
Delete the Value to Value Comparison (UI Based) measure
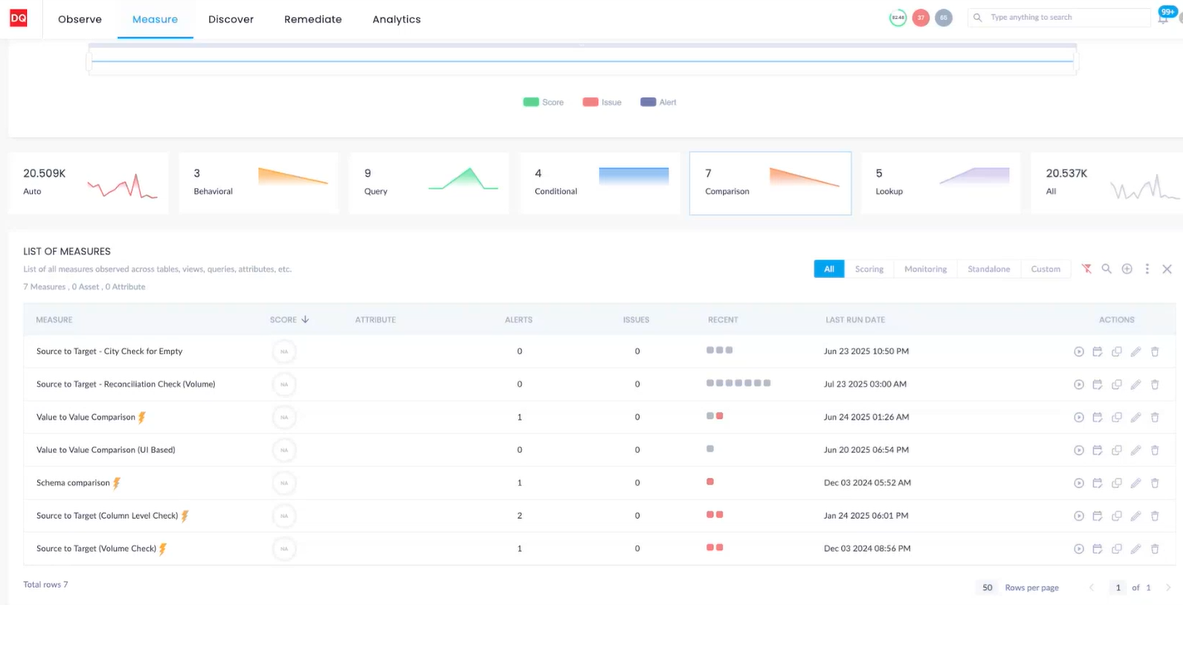tap(1154, 450)
